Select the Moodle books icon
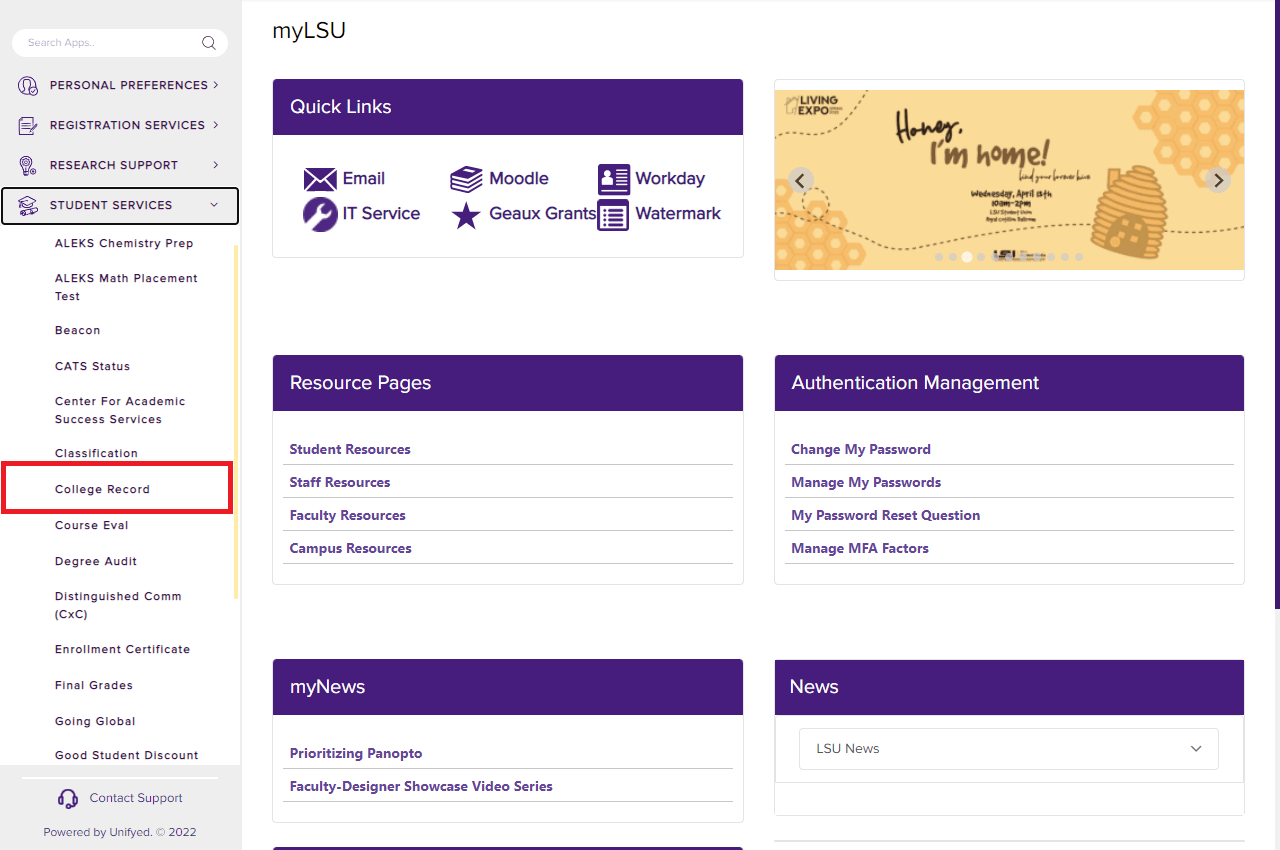The width and height of the screenshot is (1280, 850). (466, 178)
